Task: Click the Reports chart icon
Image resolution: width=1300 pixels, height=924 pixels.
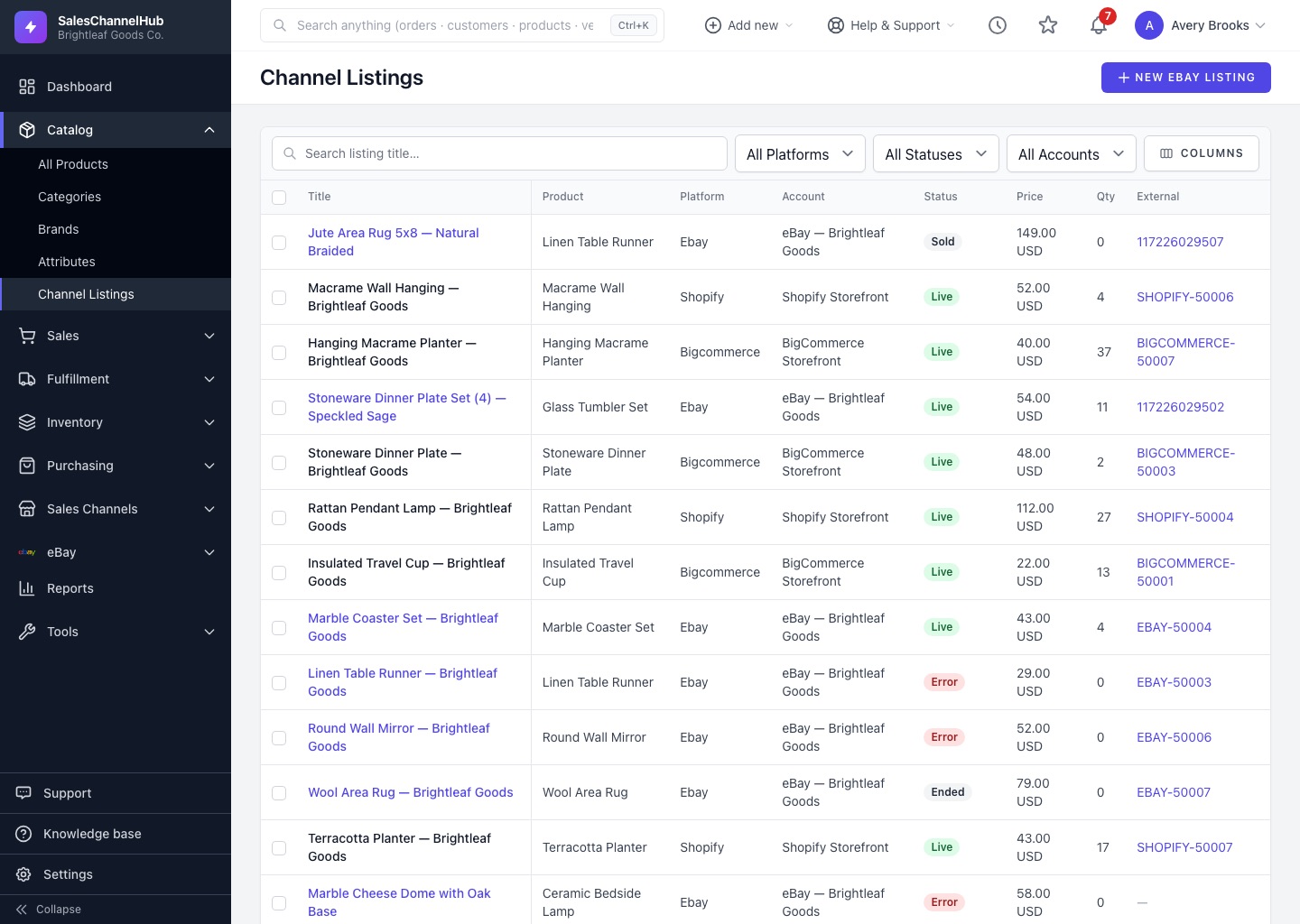Action: click(27, 588)
